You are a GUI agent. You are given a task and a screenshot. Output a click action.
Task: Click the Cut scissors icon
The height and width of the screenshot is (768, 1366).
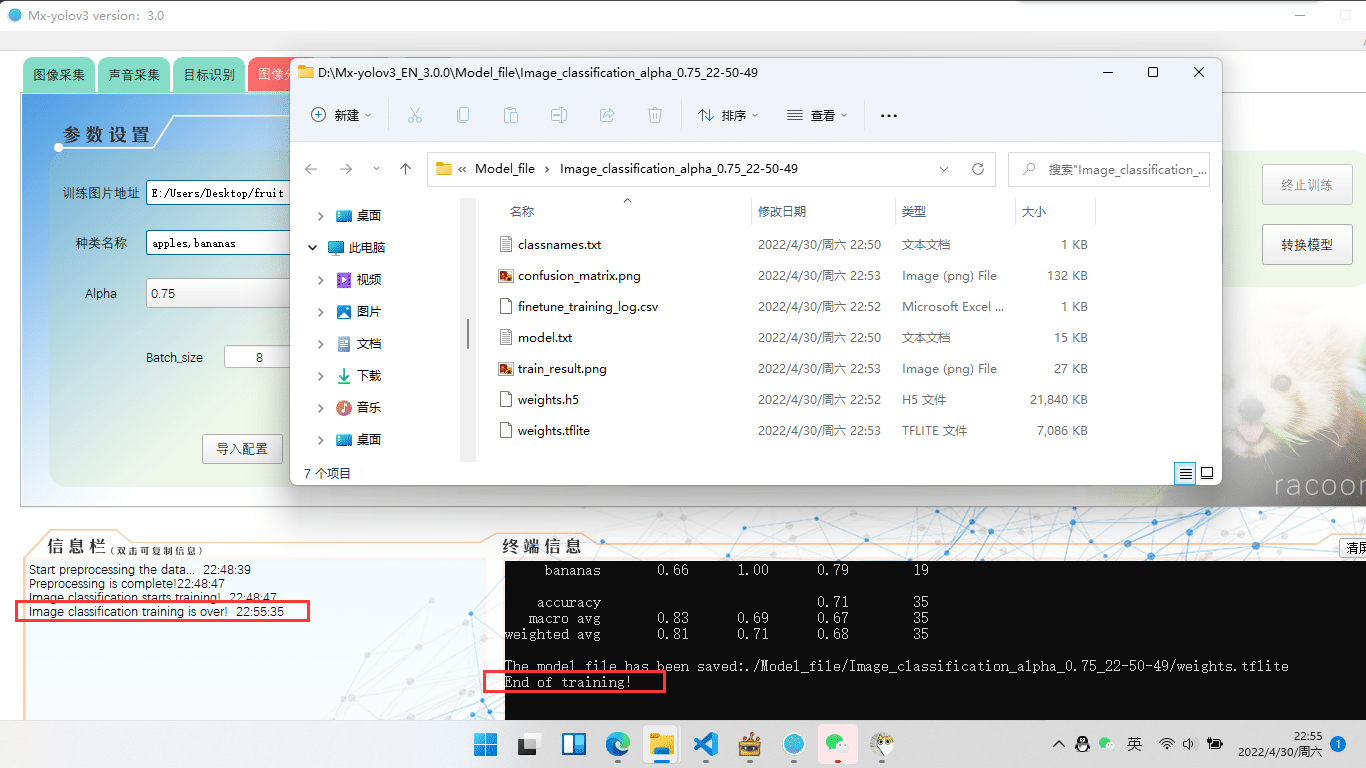point(414,115)
